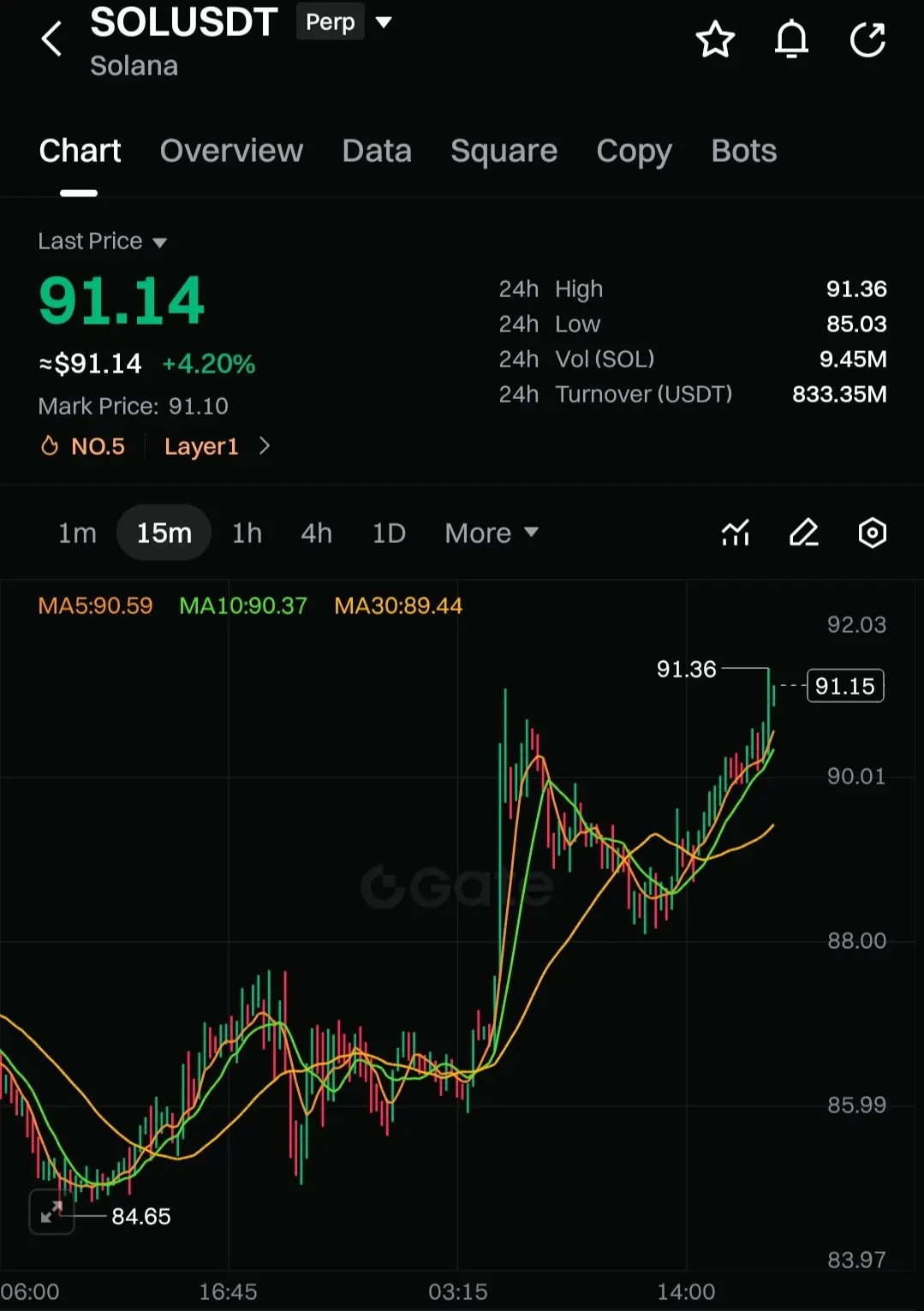Switch to the Overview tab
The width and height of the screenshot is (924, 1311).
click(x=231, y=152)
